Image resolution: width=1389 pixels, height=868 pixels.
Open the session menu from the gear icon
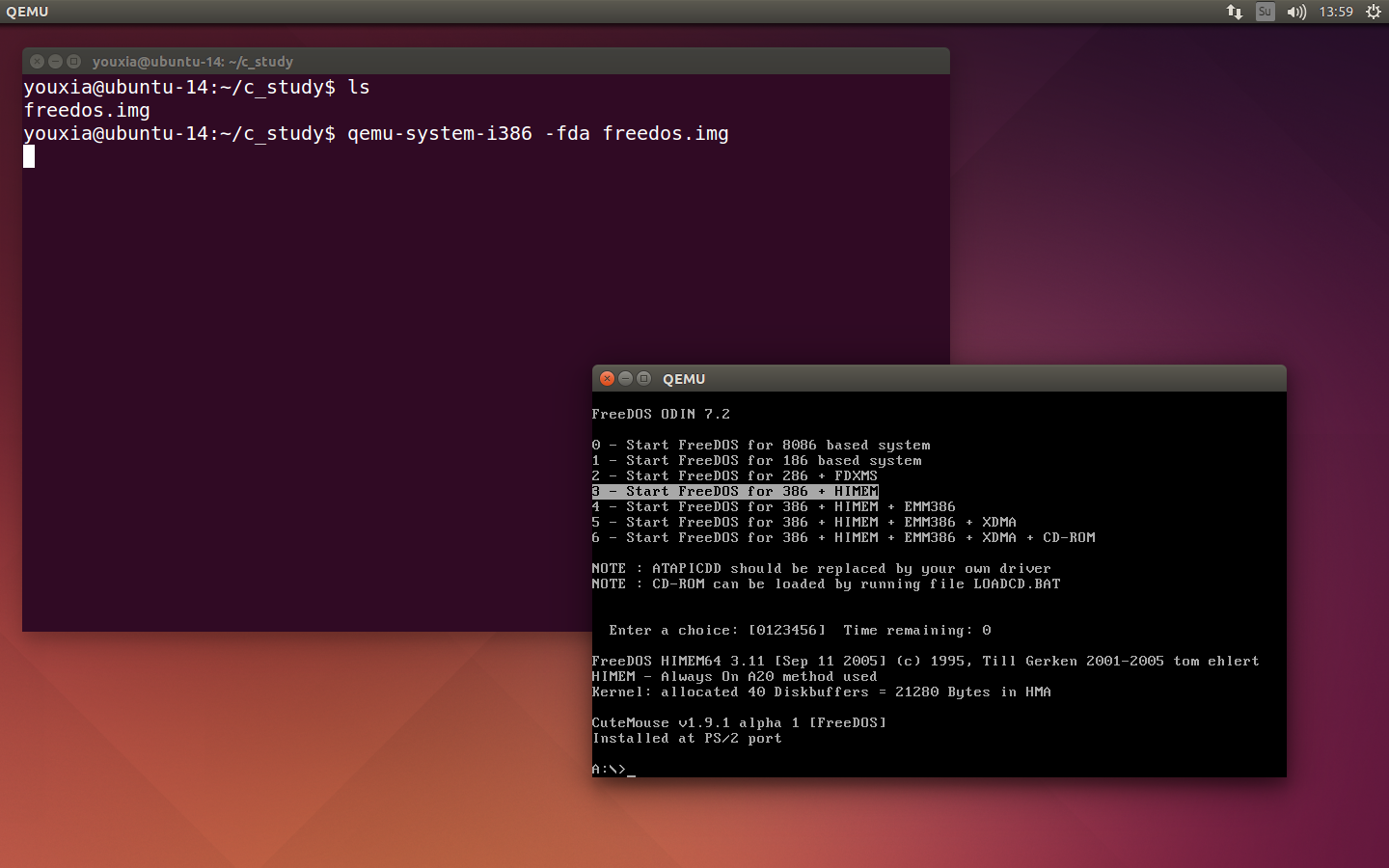(x=1373, y=12)
